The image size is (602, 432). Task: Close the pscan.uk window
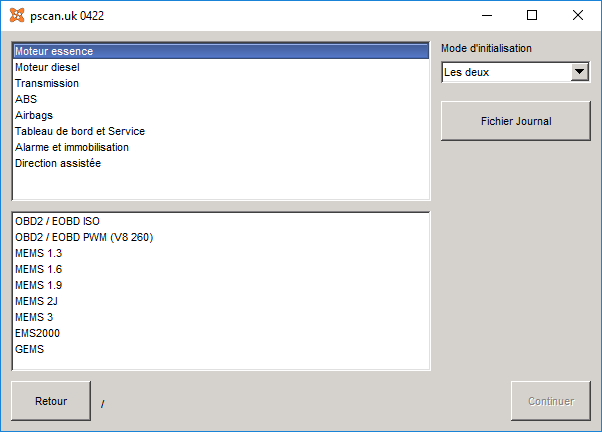(577, 15)
